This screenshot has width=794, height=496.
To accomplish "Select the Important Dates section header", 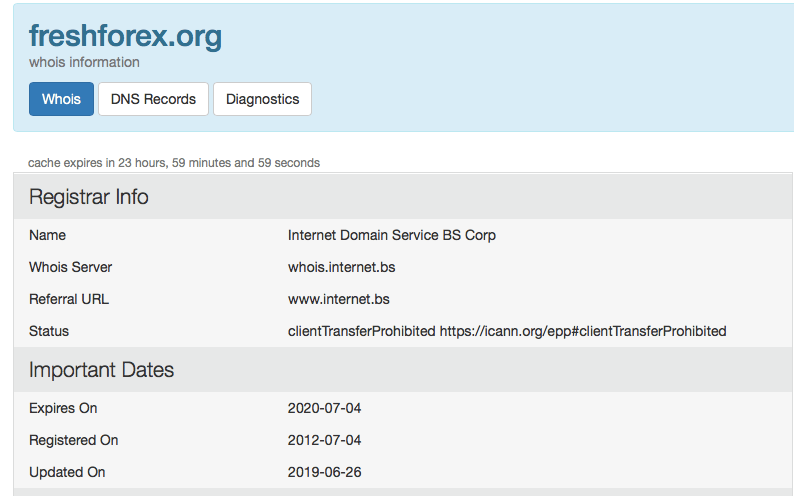I will (x=101, y=370).
